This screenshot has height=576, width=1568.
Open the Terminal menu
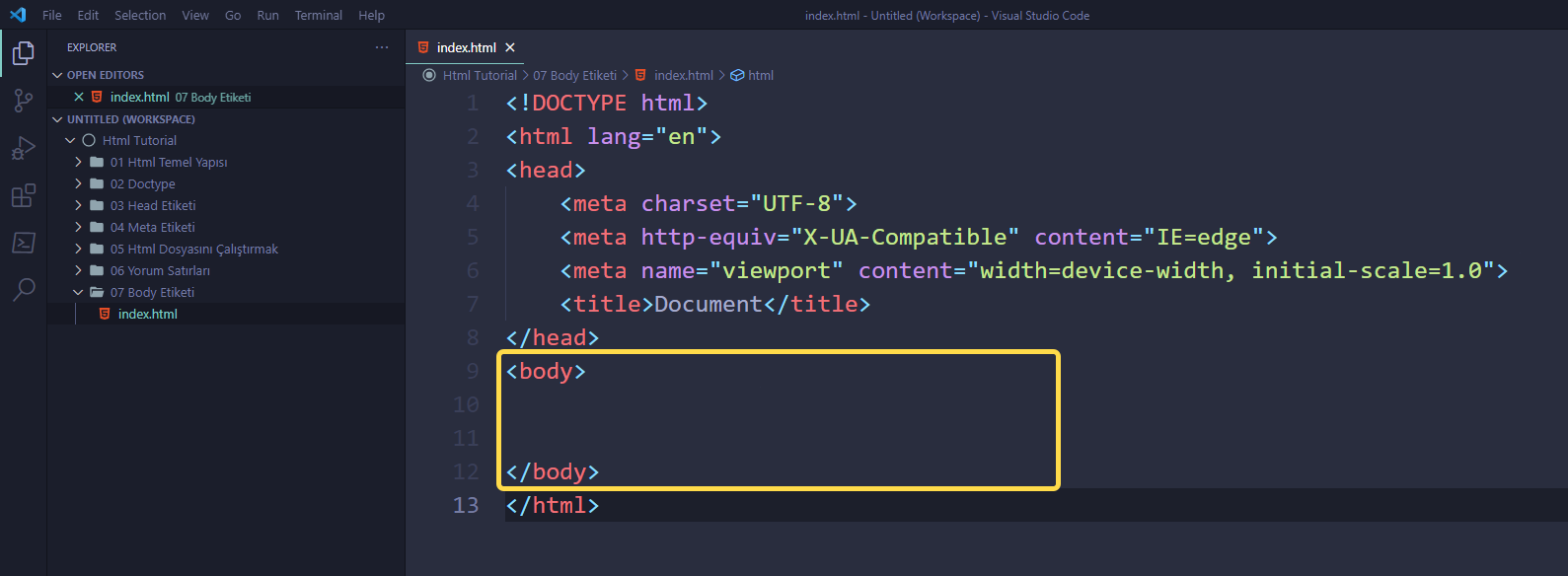click(x=318, y=15)
